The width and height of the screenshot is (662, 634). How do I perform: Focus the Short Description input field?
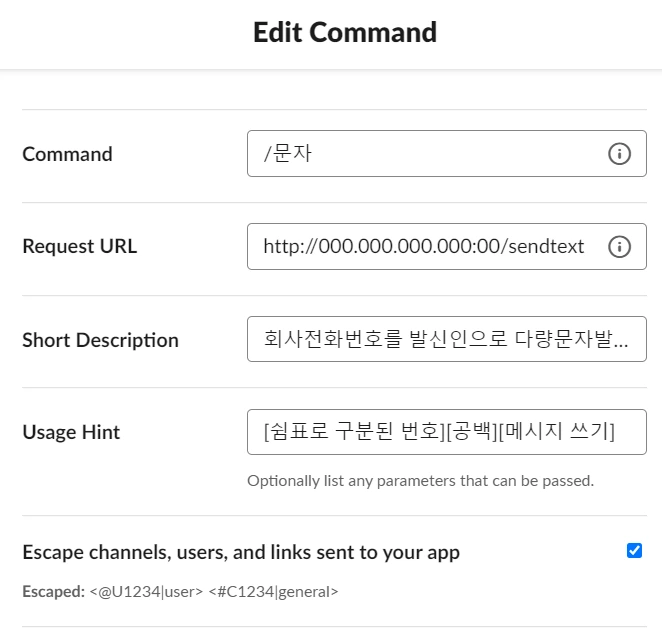447,339
